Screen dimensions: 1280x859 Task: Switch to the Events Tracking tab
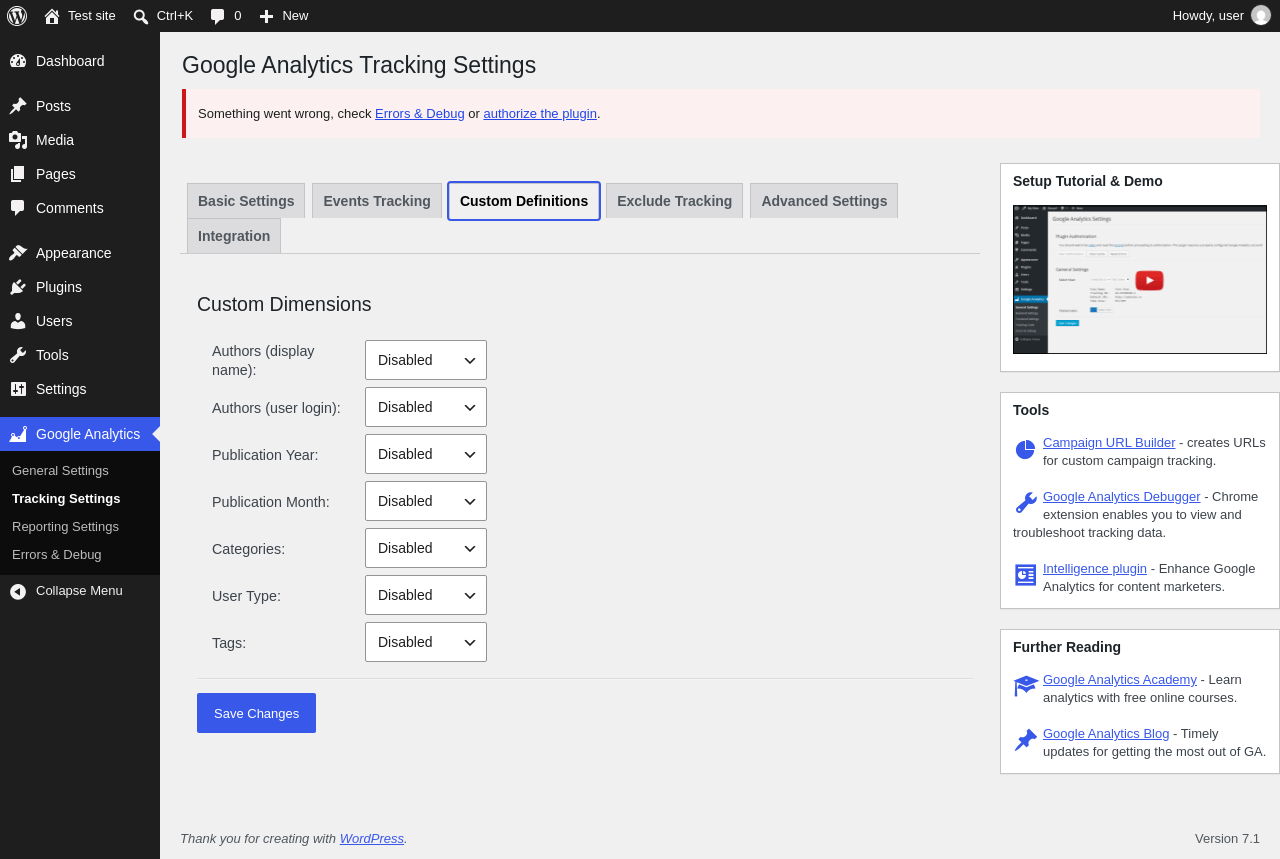(x=377, y=201)
